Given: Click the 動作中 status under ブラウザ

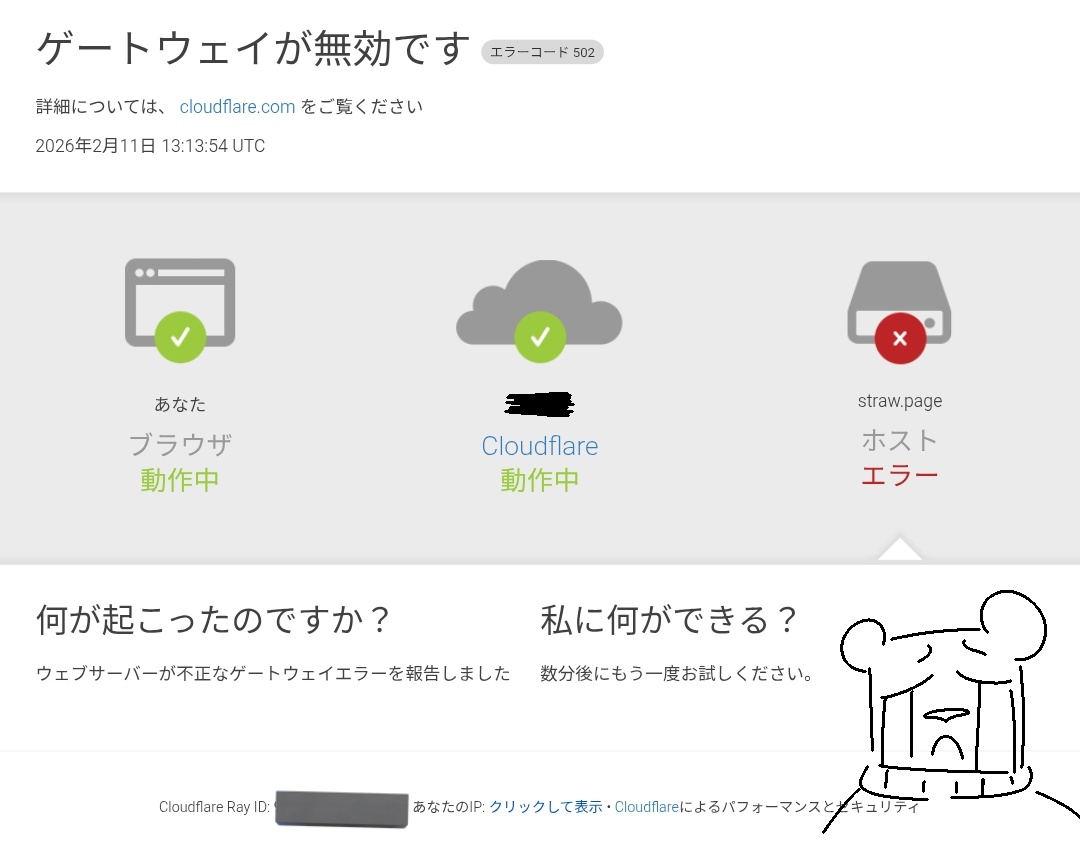Looking at the screenshot, I should pyautogui.click(x=180, y=480).
